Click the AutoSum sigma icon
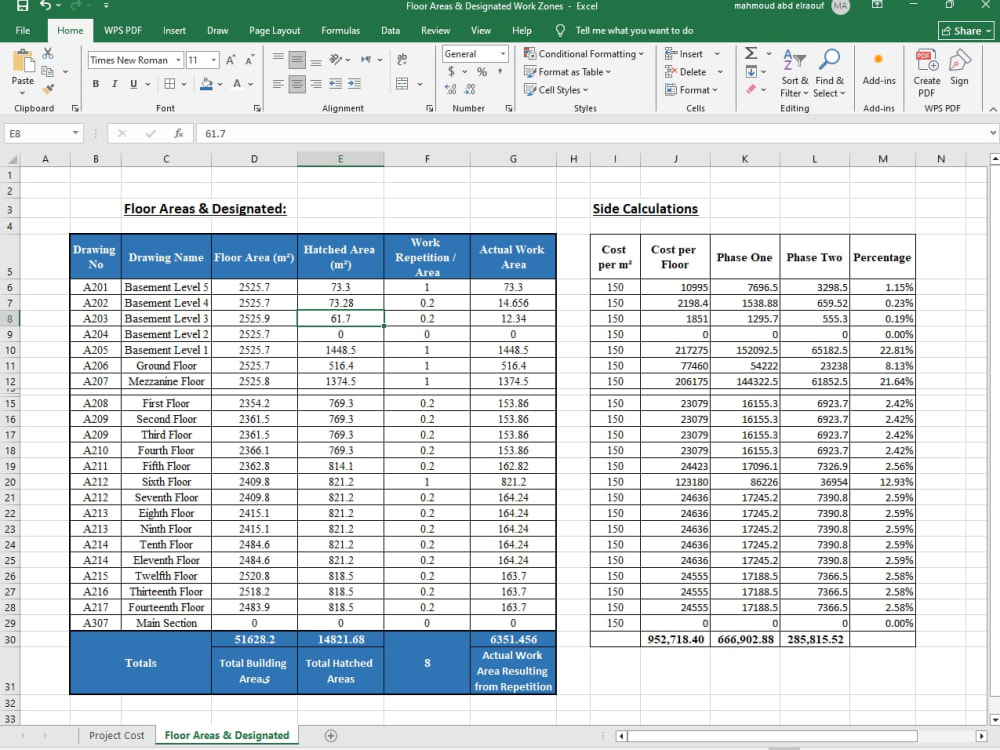This screenshot has height=750, width=1000. click(751, 54)
